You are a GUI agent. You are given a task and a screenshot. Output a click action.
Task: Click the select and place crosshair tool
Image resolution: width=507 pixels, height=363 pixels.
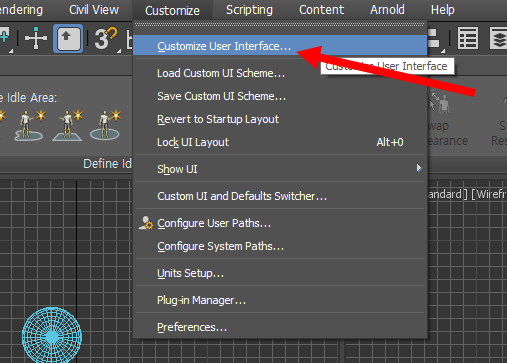pos(36,38)
